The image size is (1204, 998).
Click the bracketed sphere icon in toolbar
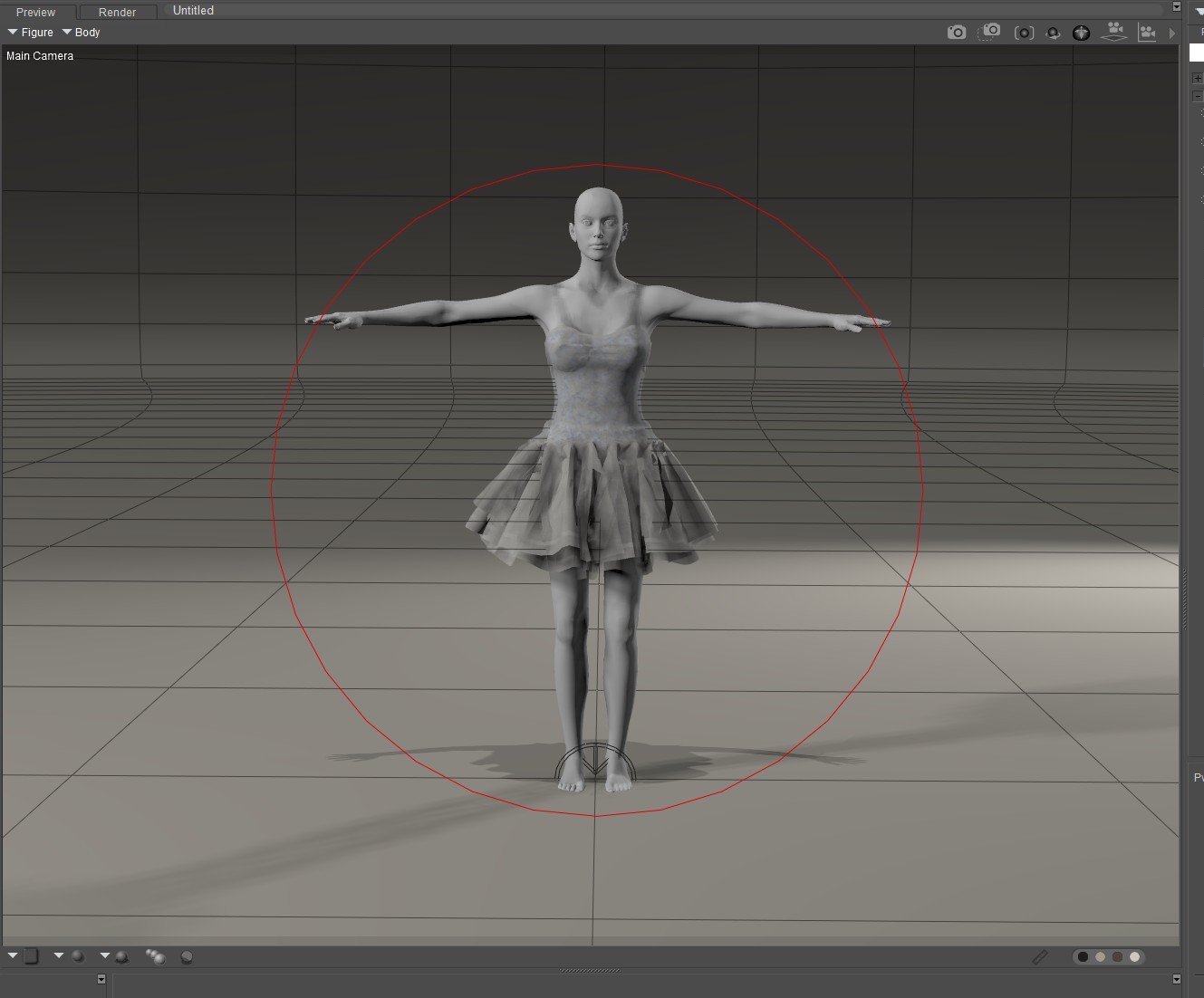point(1024,33)
